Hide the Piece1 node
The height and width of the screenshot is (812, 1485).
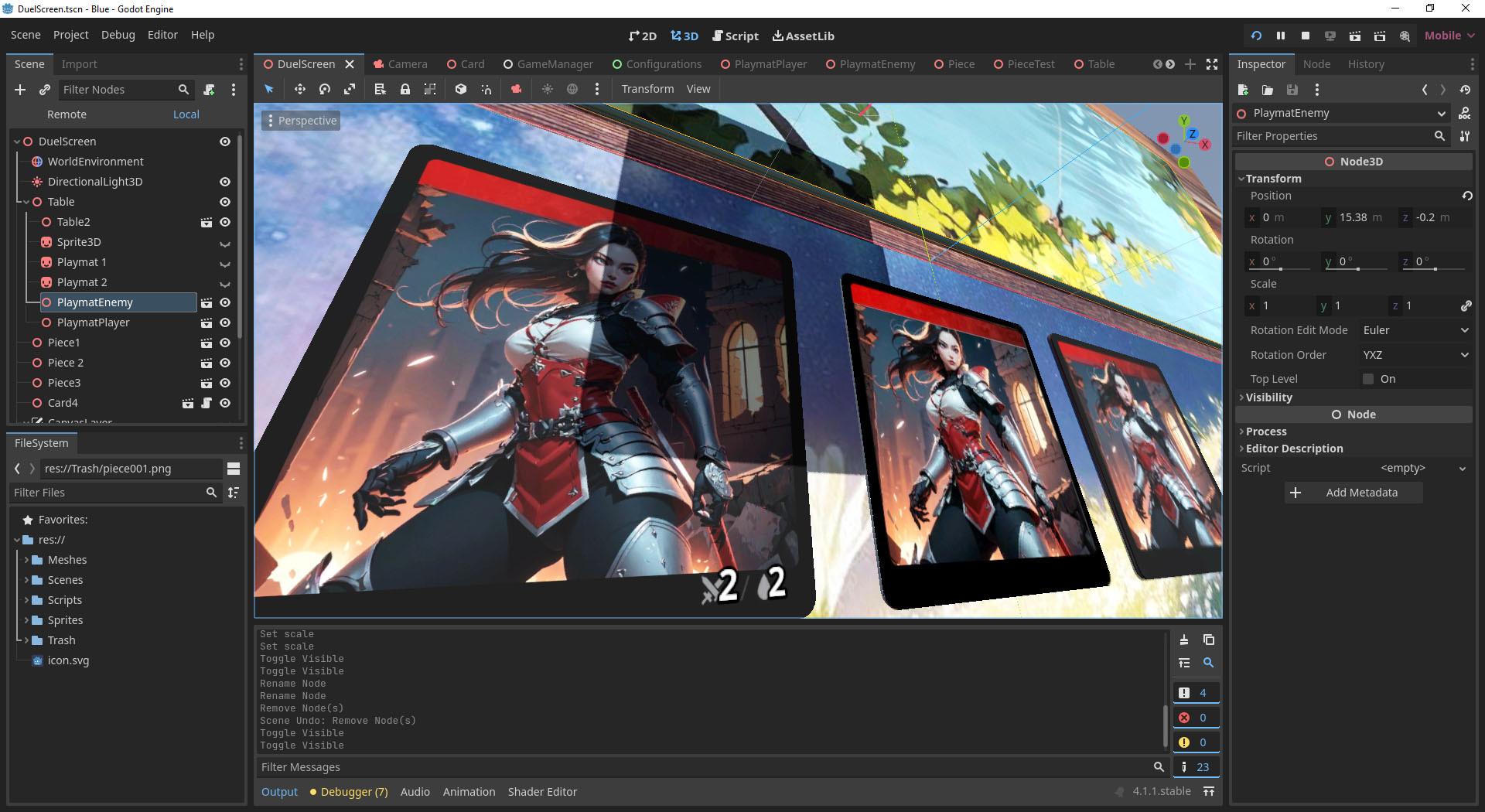point(225,343)
